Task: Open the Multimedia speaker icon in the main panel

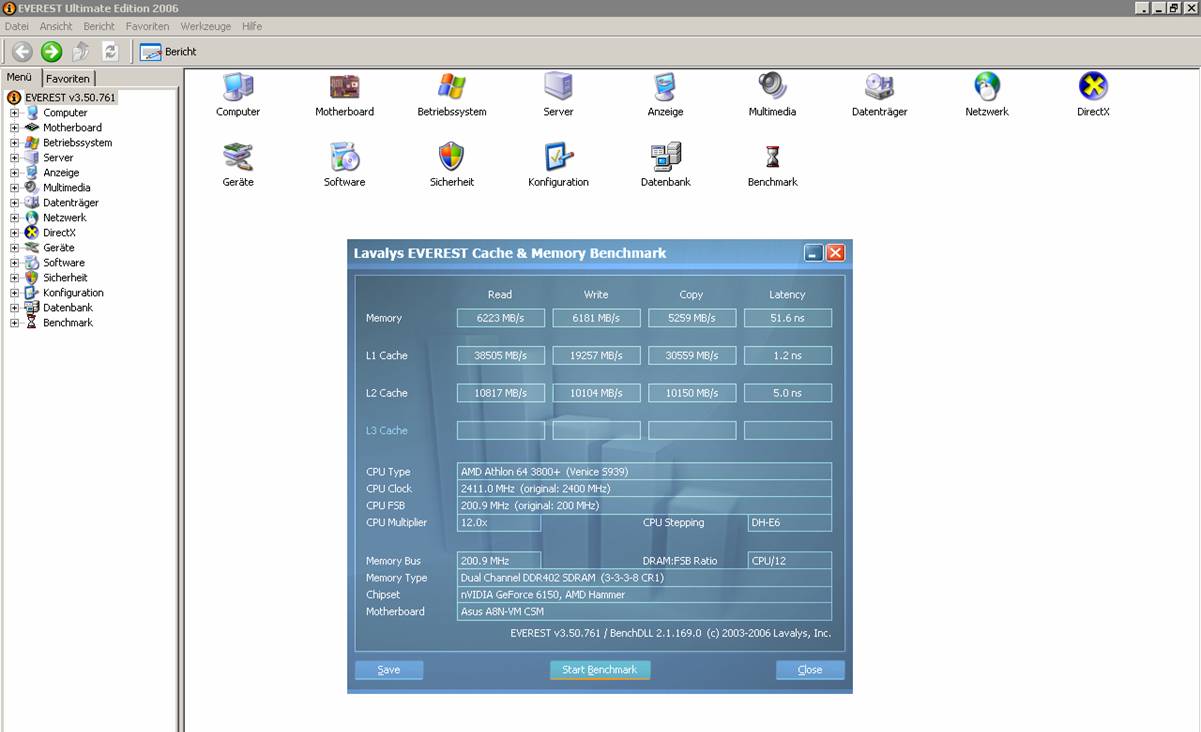Action: (772, 87)
